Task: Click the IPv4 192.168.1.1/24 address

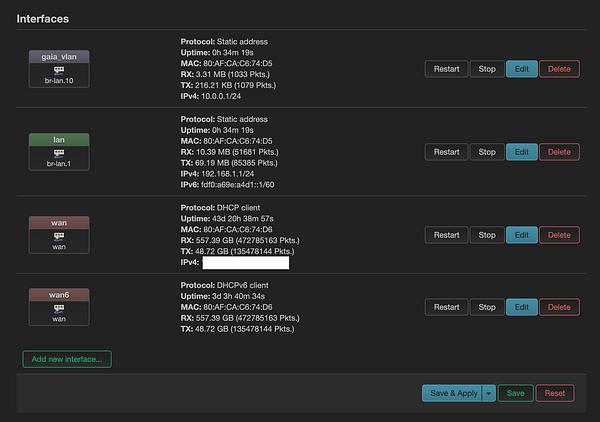Action: [227, 174]
